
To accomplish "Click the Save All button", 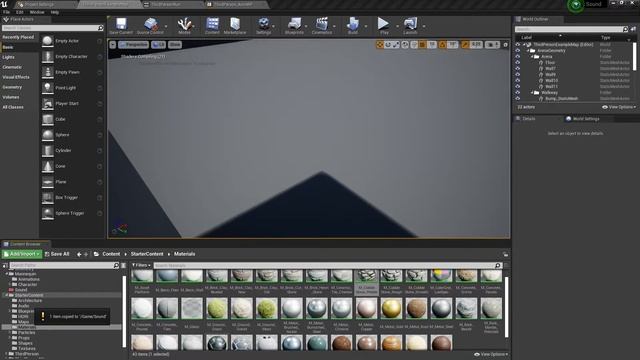I will pos(57,254).
